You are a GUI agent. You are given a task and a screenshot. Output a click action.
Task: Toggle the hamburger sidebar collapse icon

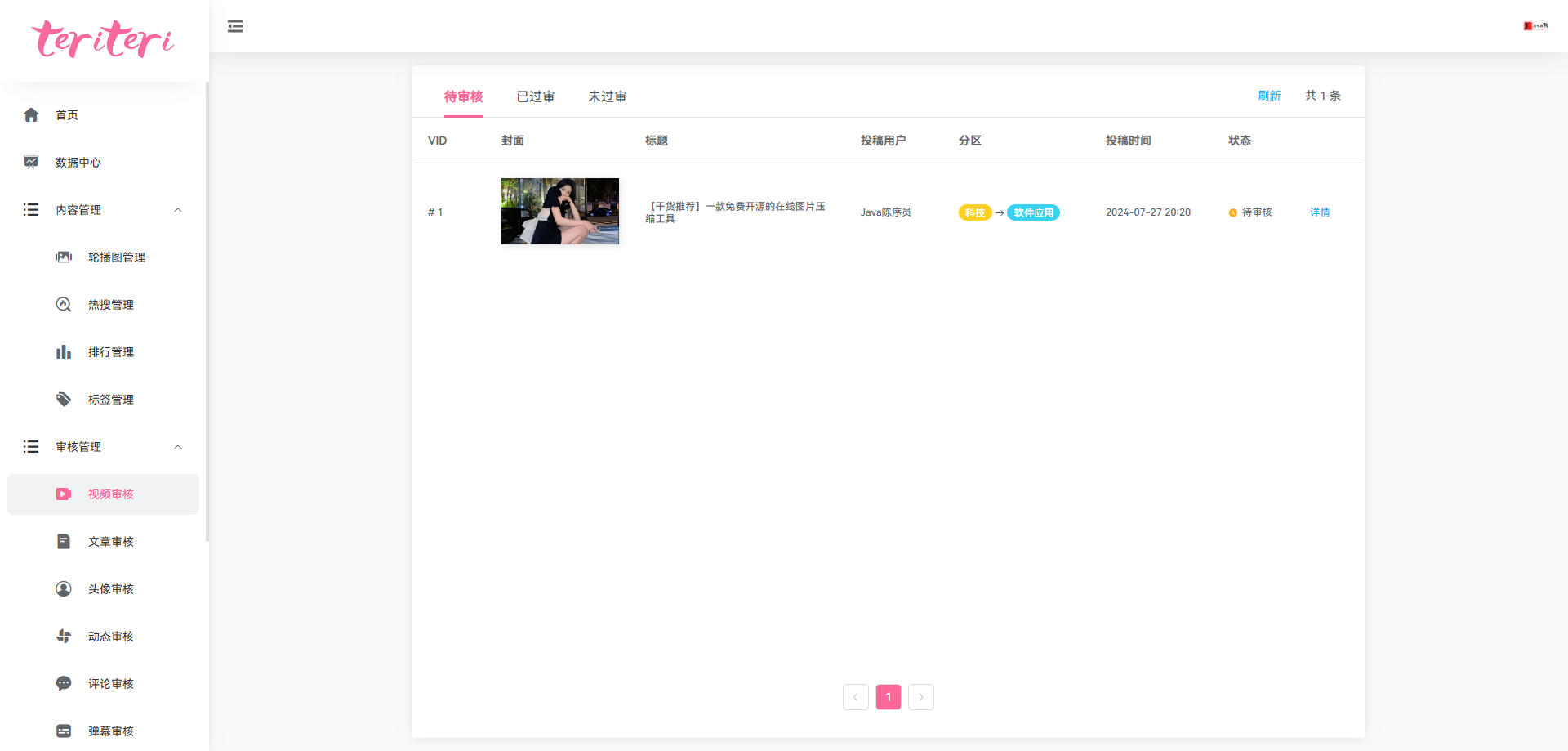tap(235, 26)
